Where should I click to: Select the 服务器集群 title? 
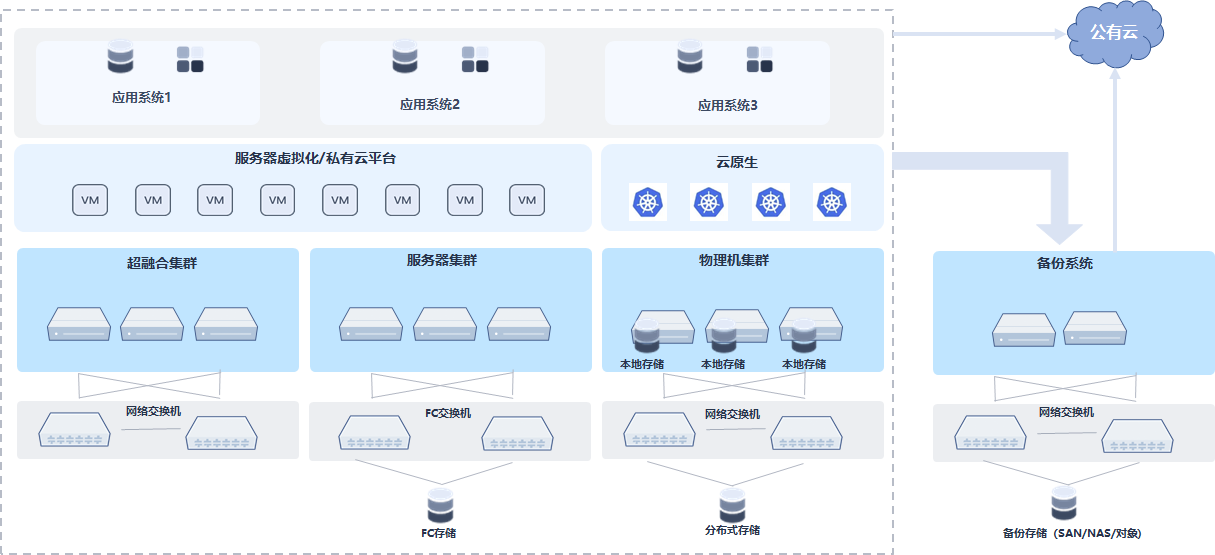coord(442,261)
